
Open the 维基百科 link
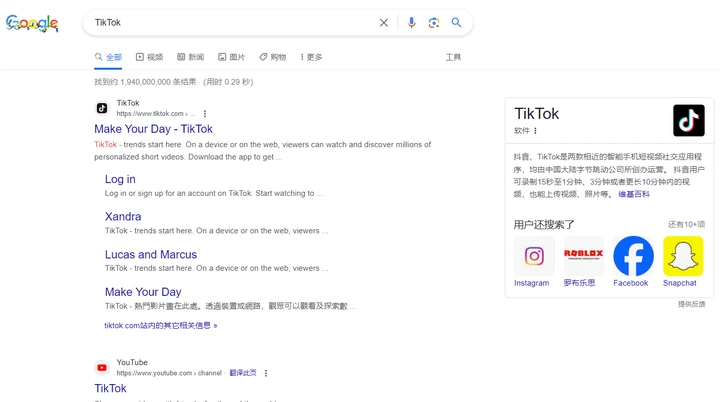634,194
